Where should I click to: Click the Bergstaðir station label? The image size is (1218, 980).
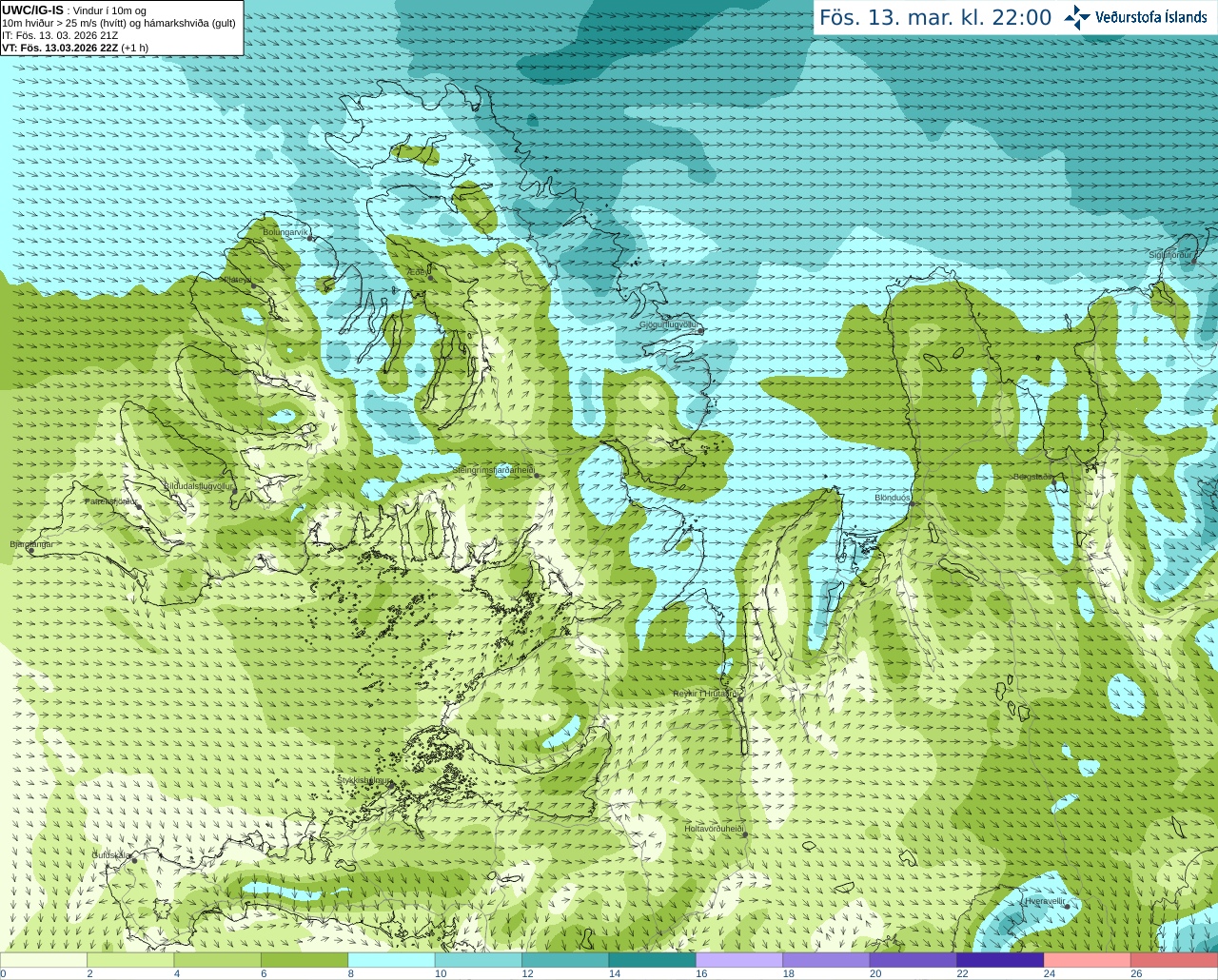pos(1033,477)
